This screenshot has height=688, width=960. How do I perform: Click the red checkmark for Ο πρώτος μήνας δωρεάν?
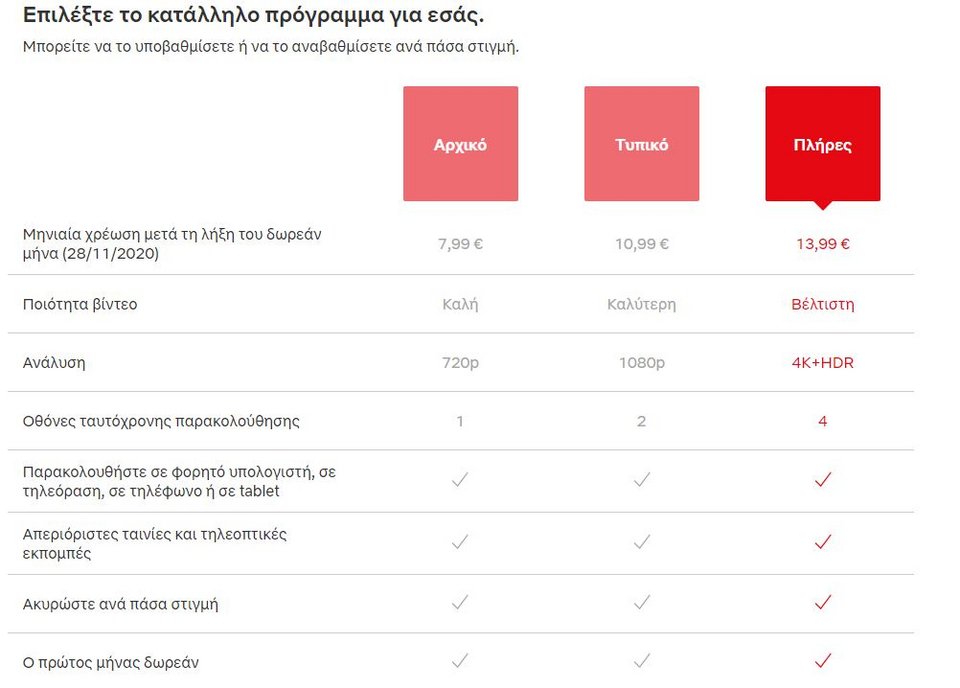822,661
